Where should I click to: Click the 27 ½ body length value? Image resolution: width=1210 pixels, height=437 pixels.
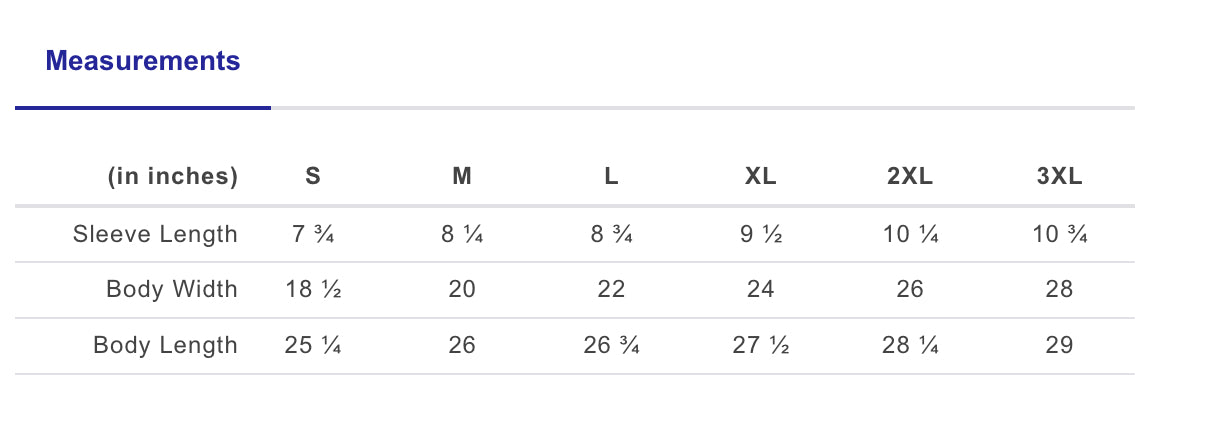click(x=760, y=346)
